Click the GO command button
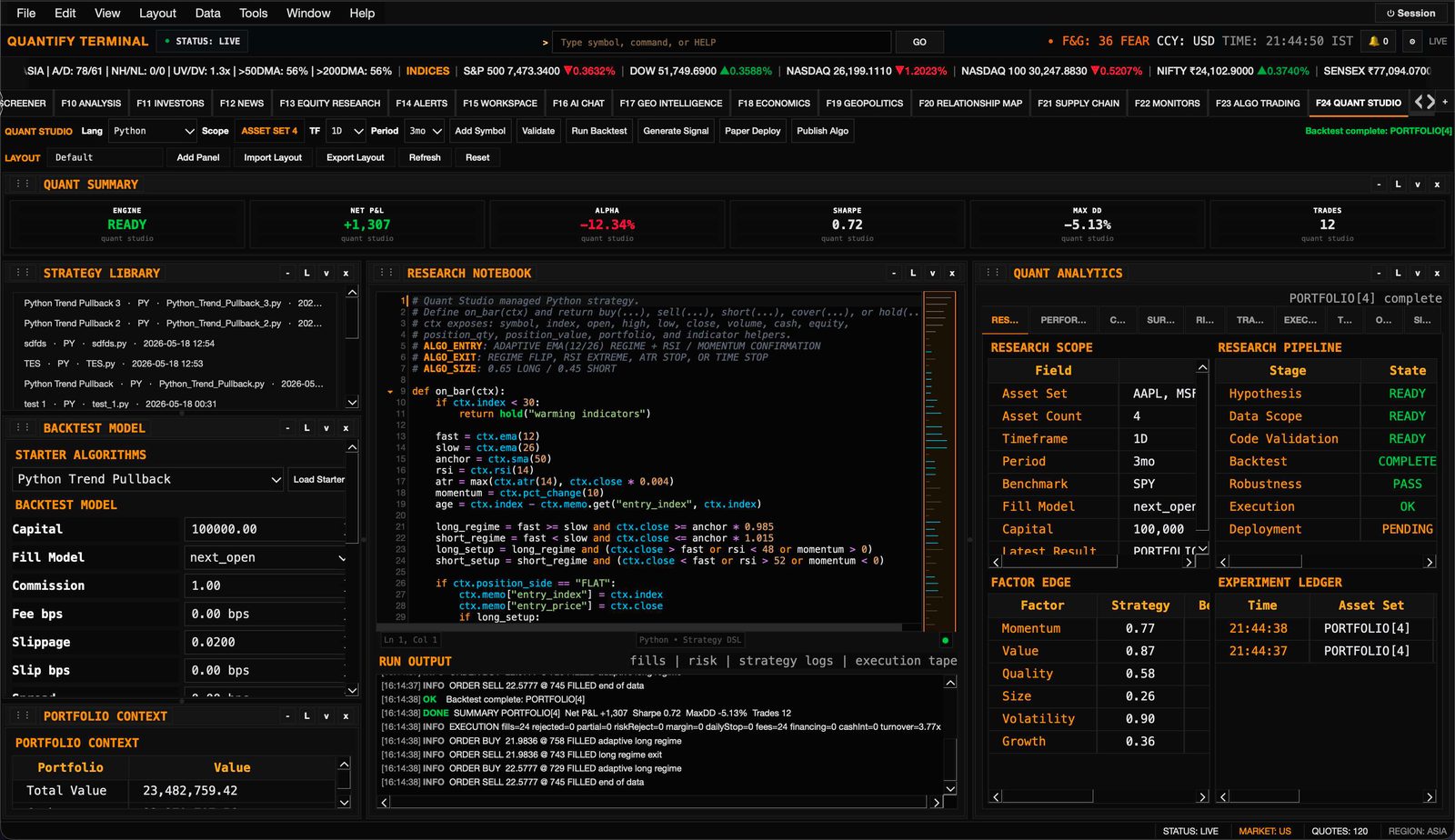Screen dimensions: 1455x840 click(919, 42)
